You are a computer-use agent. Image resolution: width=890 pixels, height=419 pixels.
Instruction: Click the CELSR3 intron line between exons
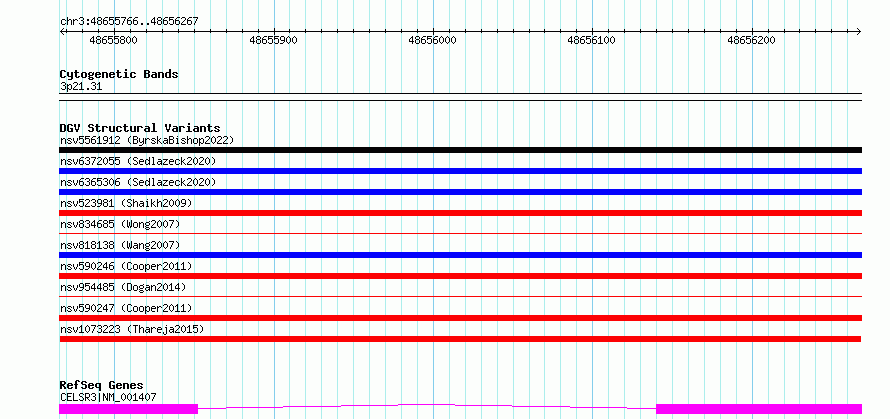427,406
